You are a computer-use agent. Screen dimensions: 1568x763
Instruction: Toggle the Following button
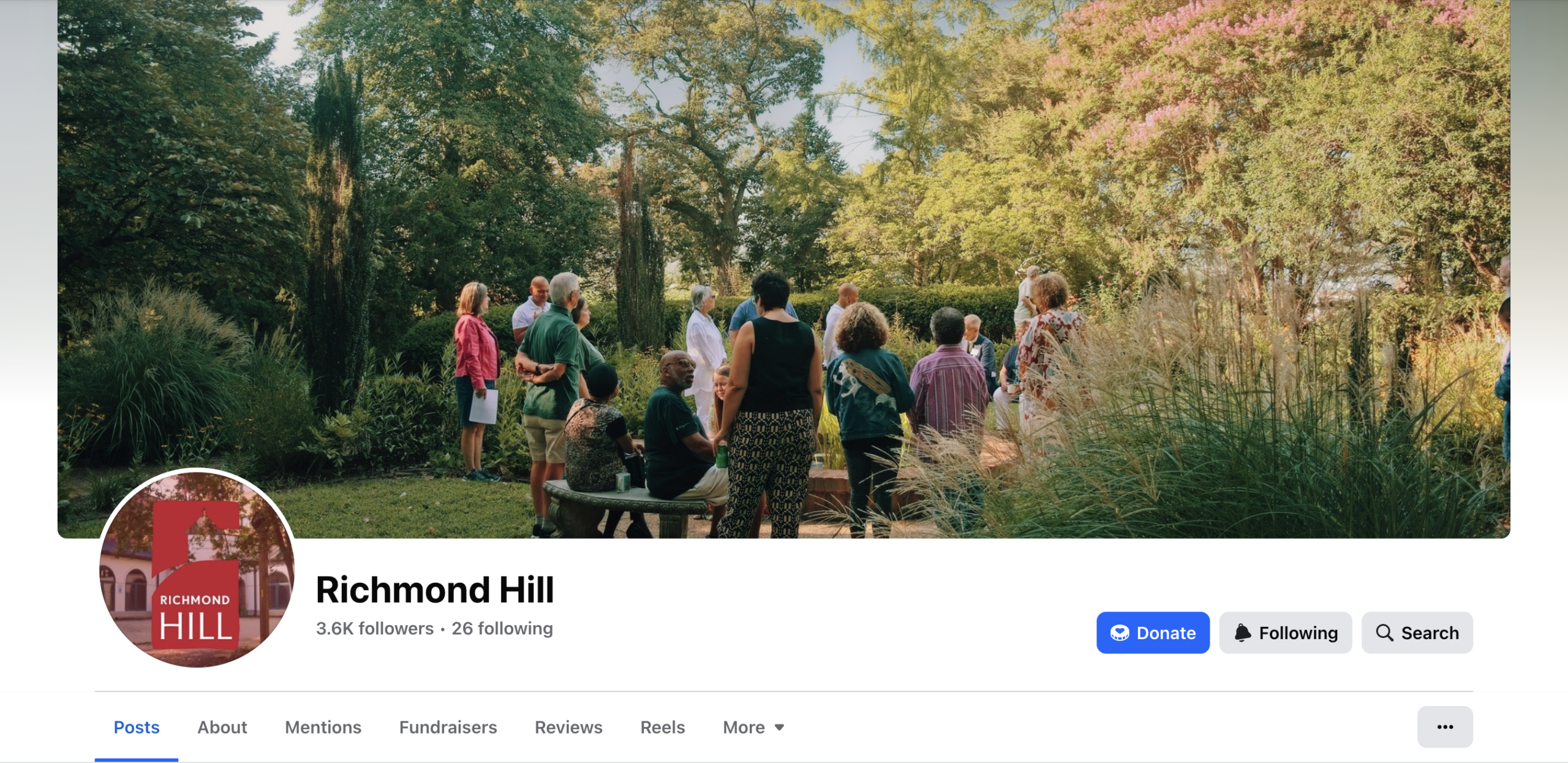pos(1285,632)
